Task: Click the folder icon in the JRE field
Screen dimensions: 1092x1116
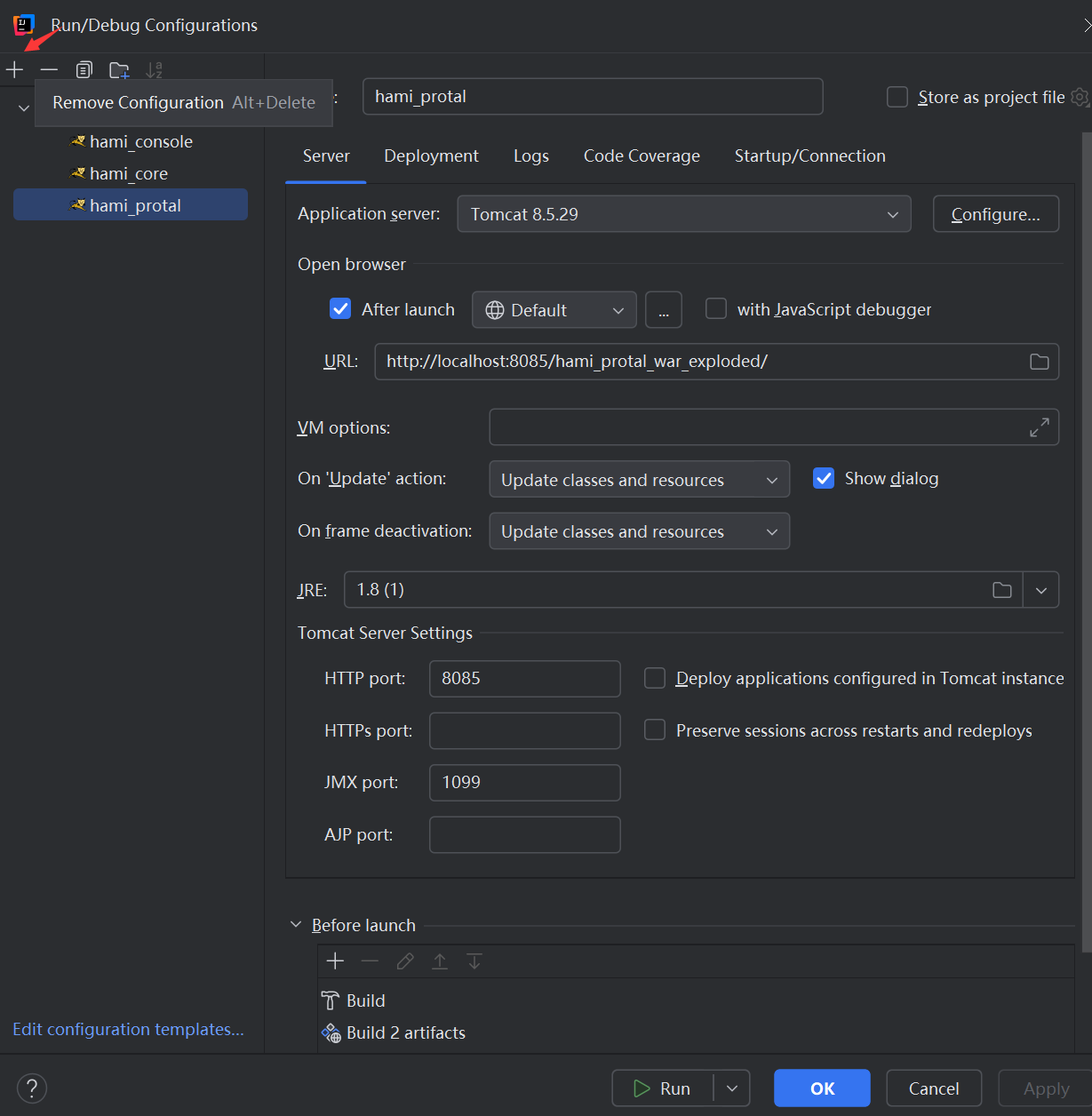Action: coord(1001,590)
